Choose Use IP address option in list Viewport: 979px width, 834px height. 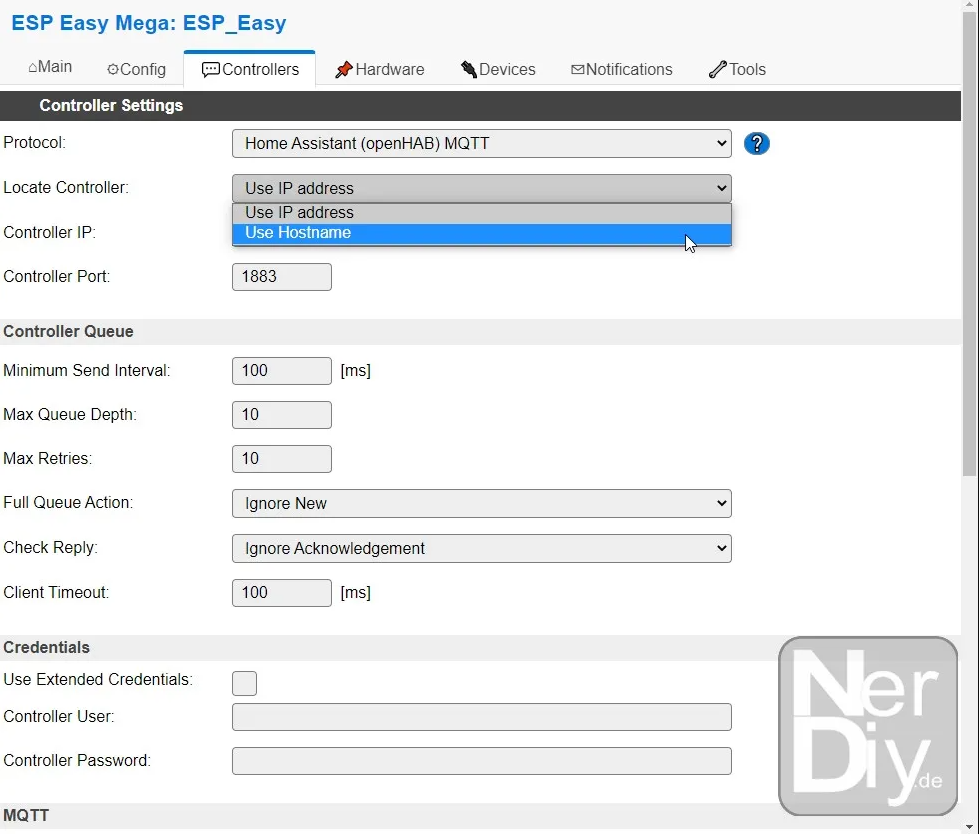pos(481,212)
